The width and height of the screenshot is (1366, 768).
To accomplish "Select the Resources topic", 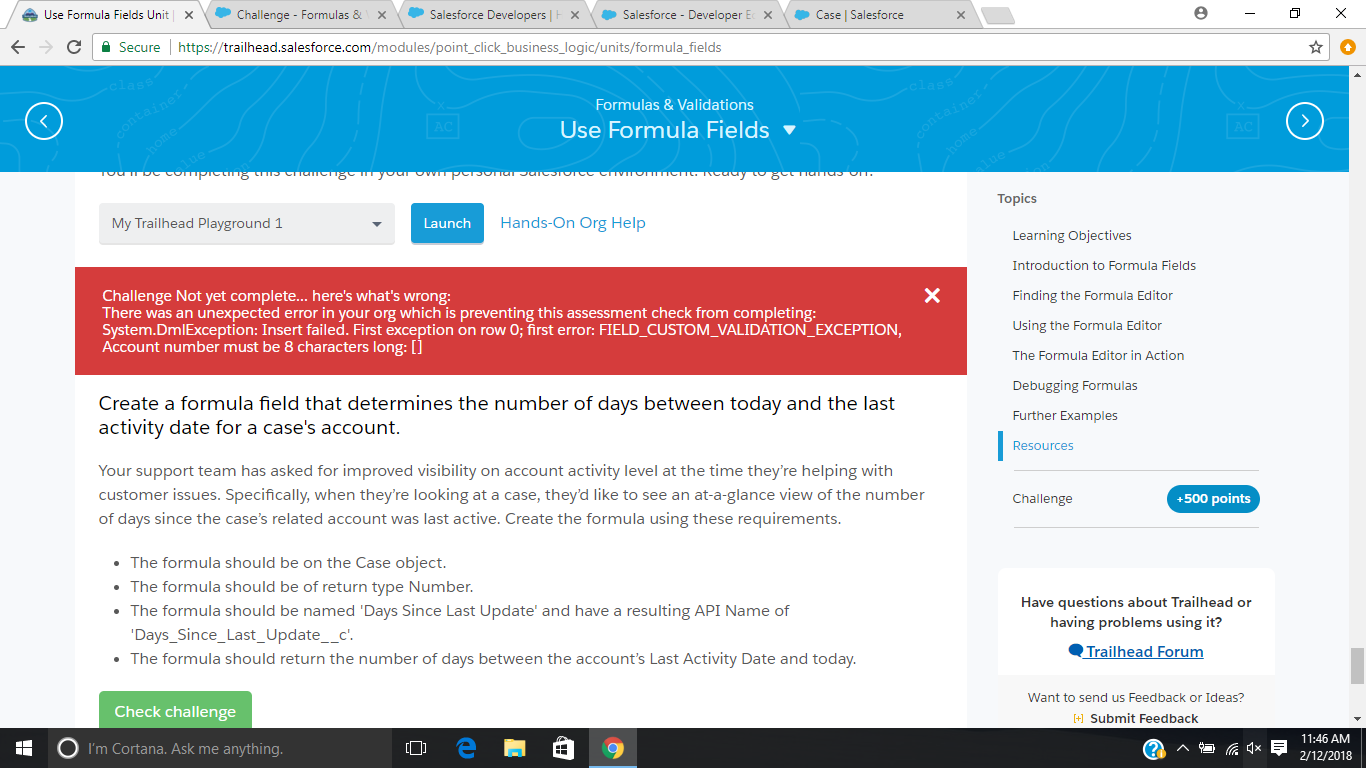I will tap(1043, 446).
